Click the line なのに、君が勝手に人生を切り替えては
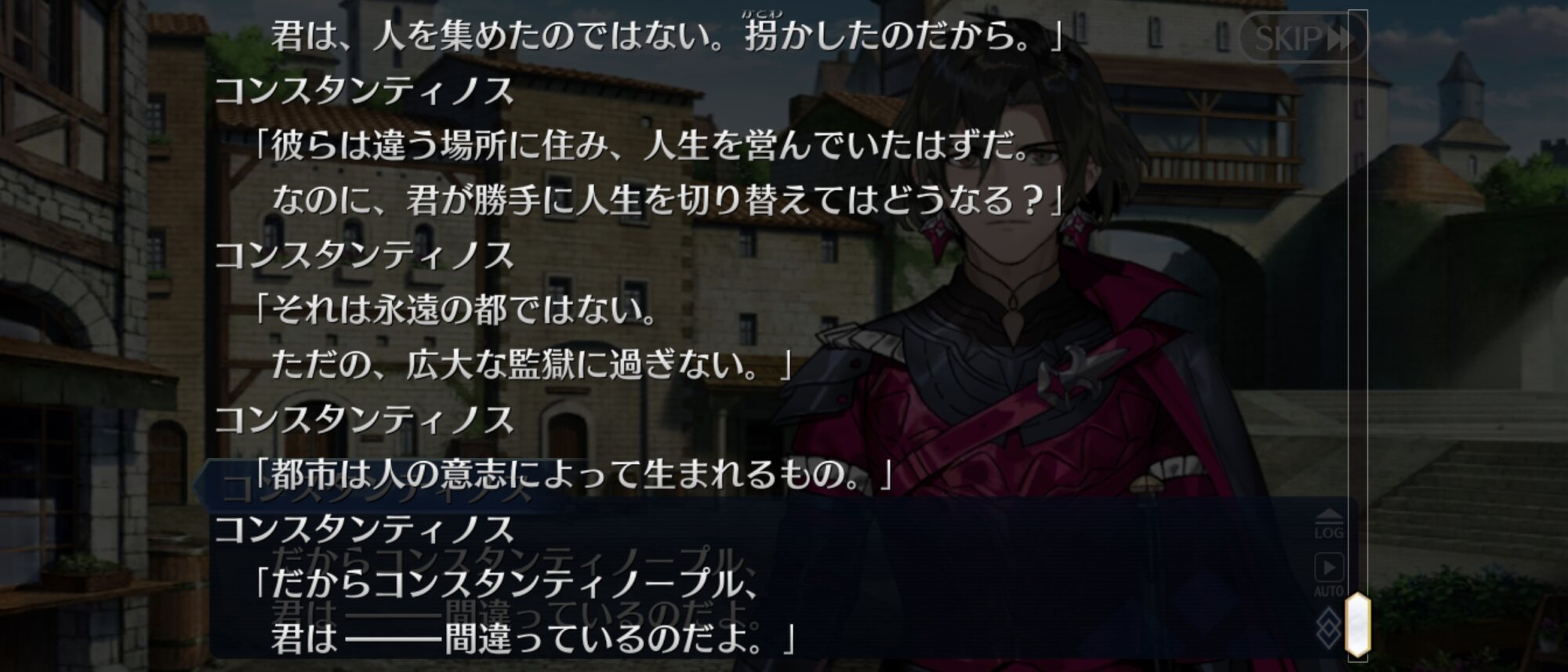 (x=666, y=201)
